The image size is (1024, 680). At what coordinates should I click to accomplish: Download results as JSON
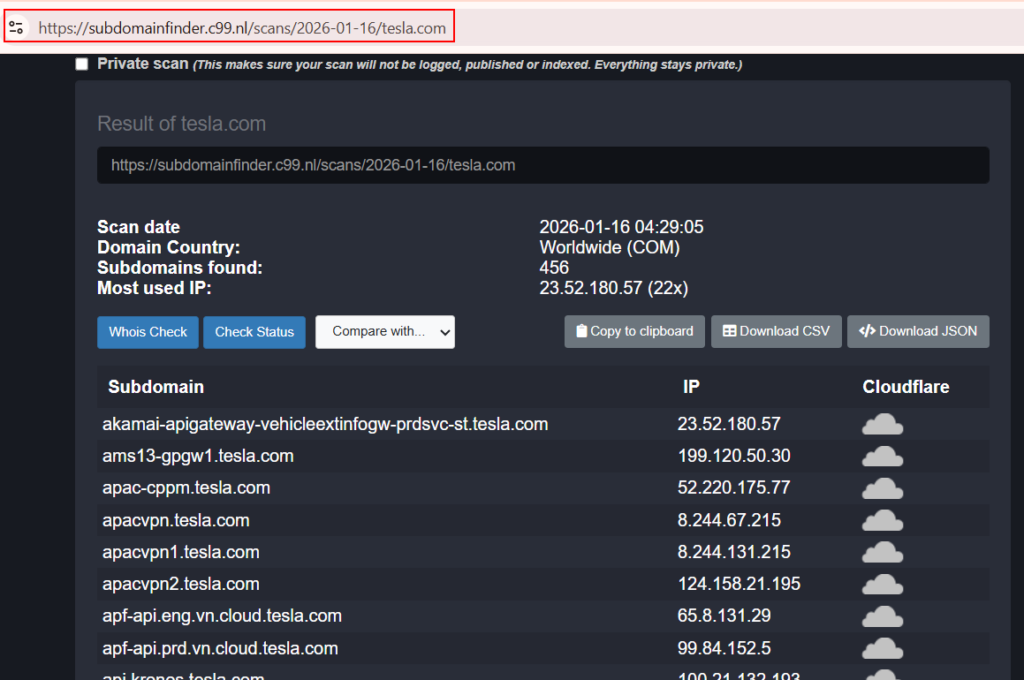point(918,332)
